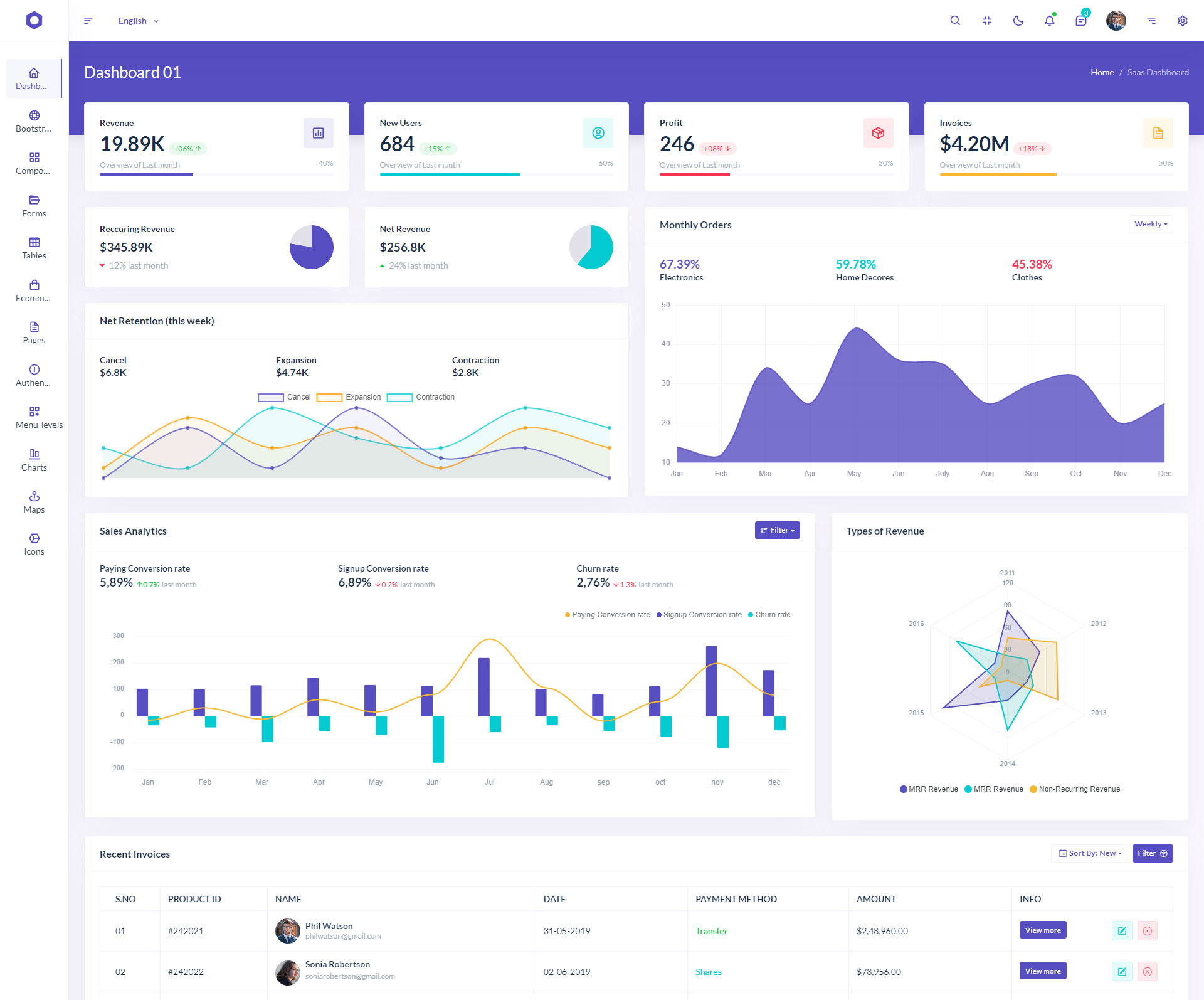Click the Revenue card chart icon
The width and height of the screenshot is (1204, 1000).
[318, 133]
